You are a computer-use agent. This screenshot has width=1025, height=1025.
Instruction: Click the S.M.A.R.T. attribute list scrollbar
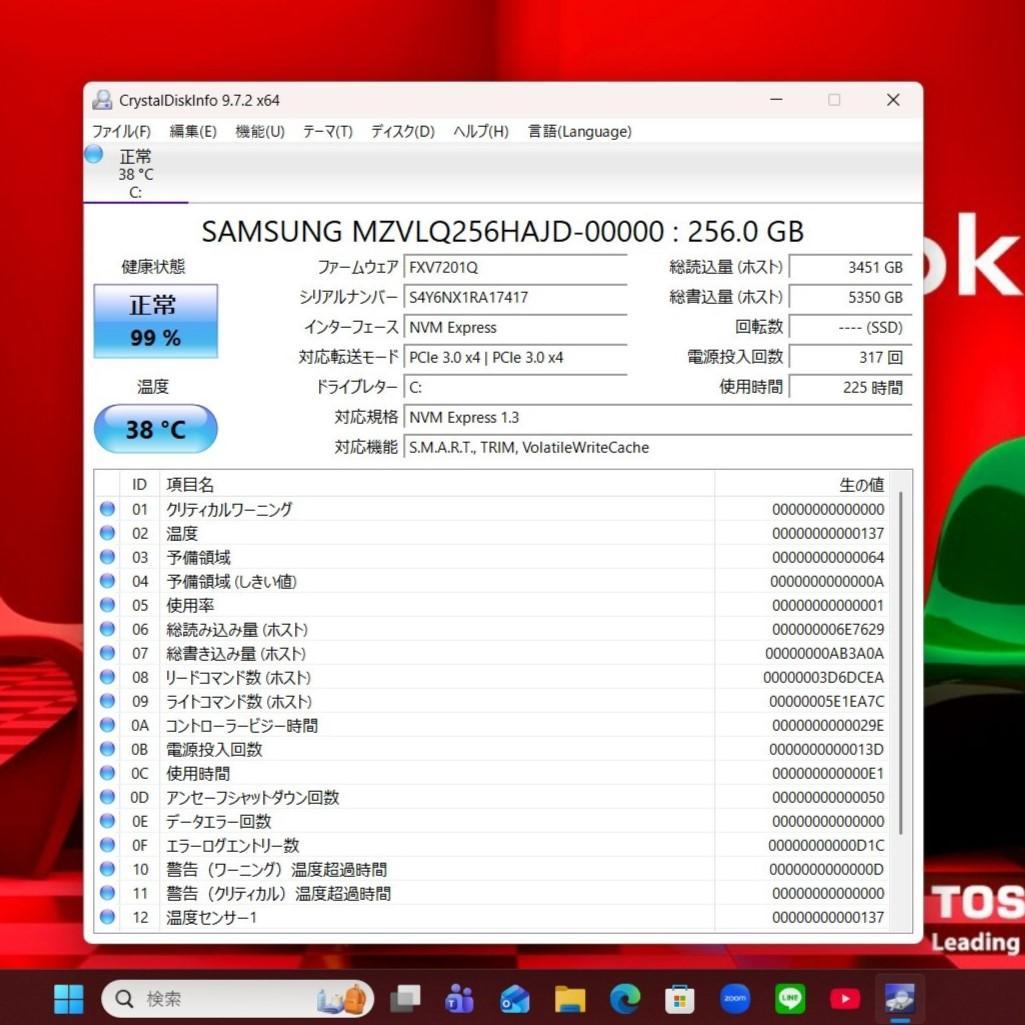click(x=902, y=660)
